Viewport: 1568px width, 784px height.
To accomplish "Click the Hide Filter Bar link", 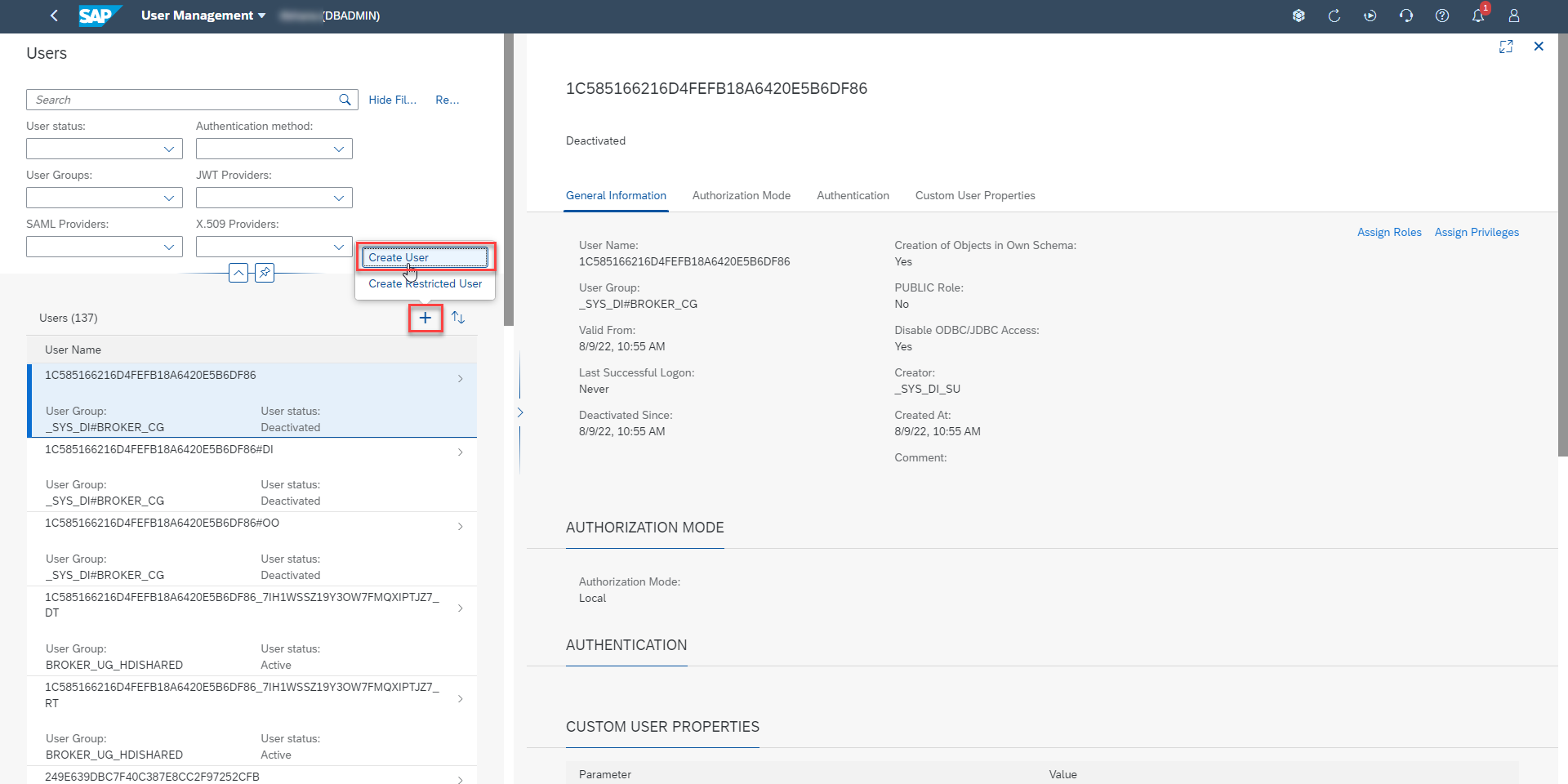I will pos(393,100).
